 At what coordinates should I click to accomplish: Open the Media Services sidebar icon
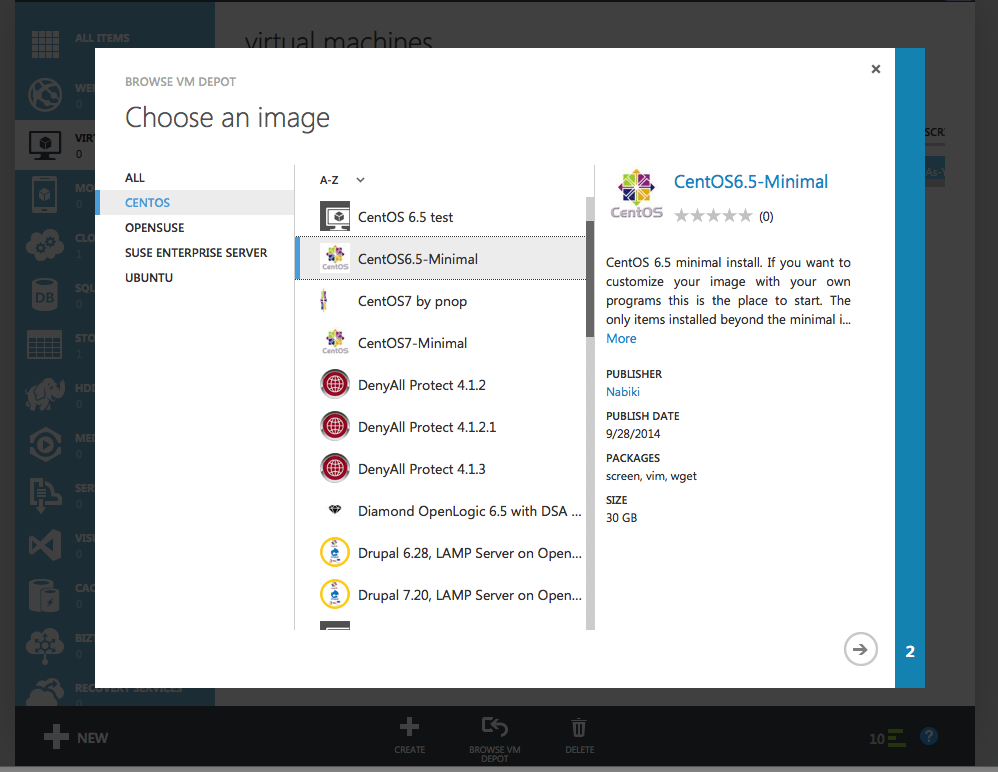(x=45, y=444)
